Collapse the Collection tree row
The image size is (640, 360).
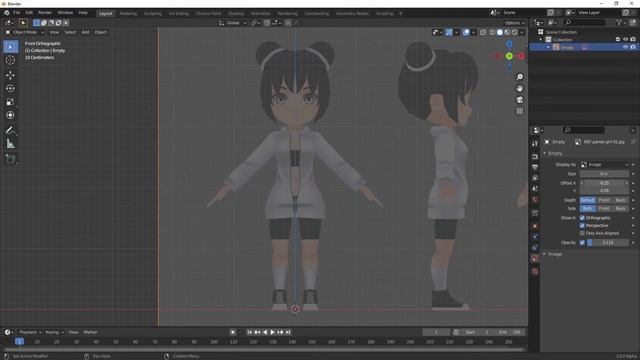[541, 40]
